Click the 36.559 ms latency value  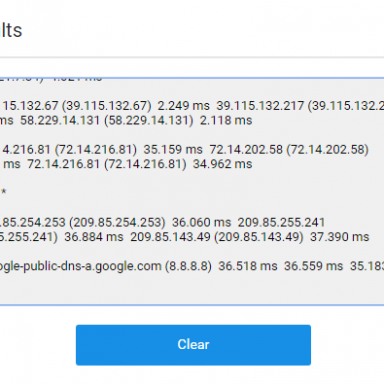[313, 266]
